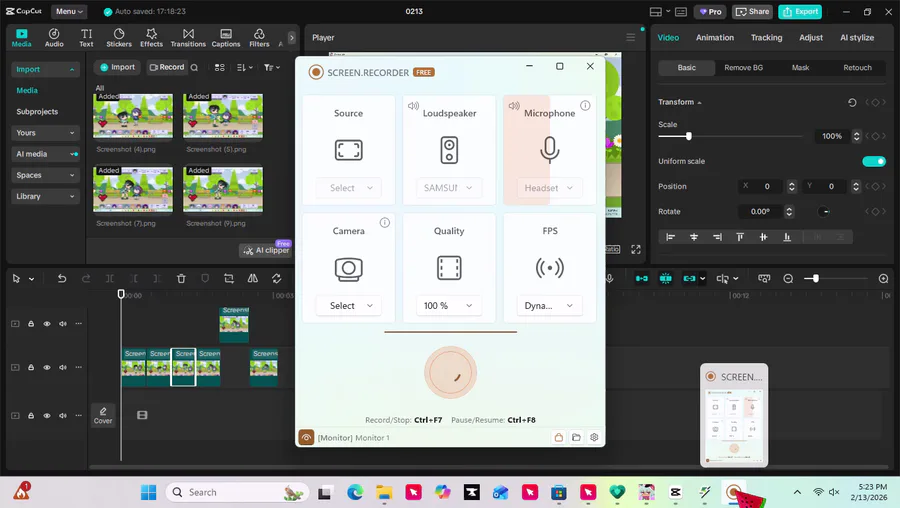900x508 pixels.
Task: Open the Text tool panel
Action: point(86,37)
